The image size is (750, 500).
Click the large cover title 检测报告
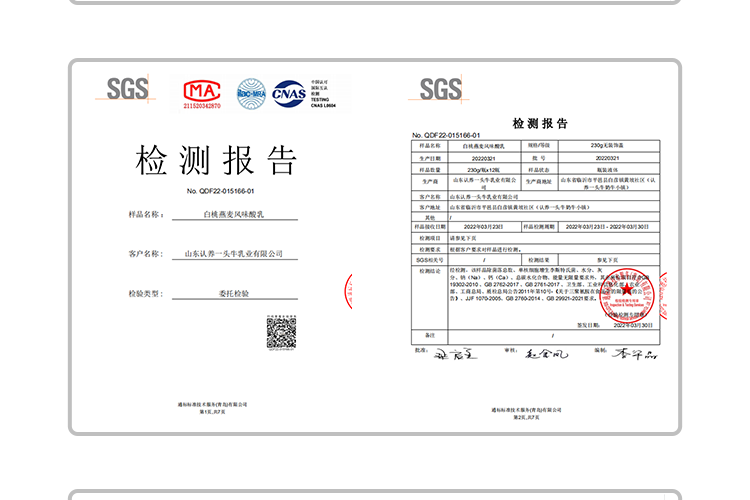(x=216, y=160)
